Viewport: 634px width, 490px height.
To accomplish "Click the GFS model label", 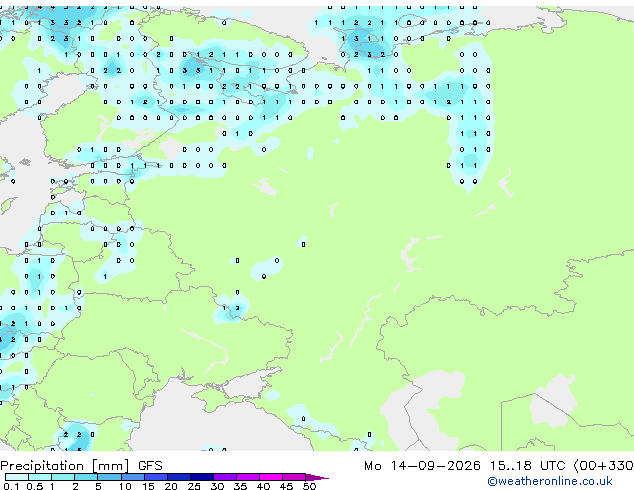I will tap(150, 466).
